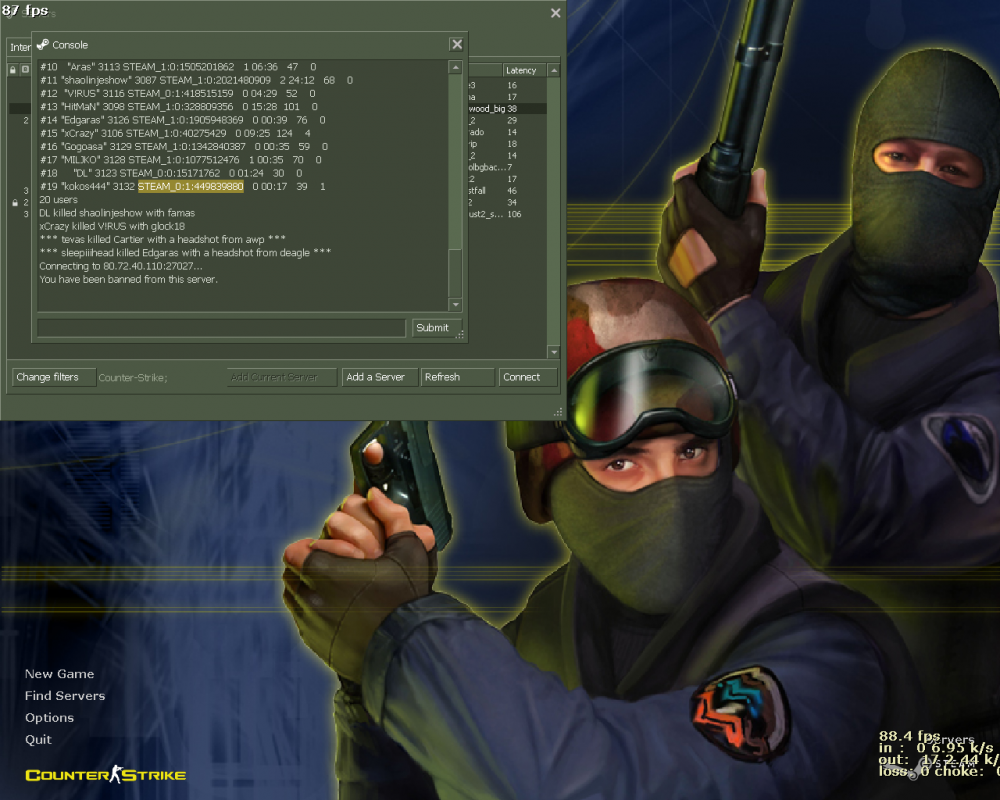Click the server list scroll-down arrow
This screenshot has width=1000, height=800.
point(553,351)
